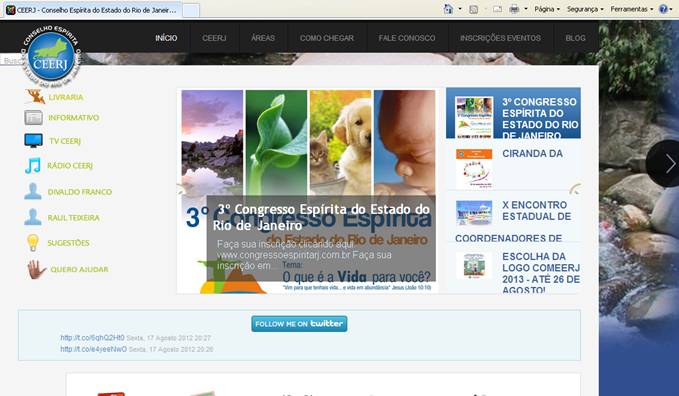This screenshot has height=396, width=679.
Task: Click the Follow Me on Twitter button
Action: click(299, 324)
